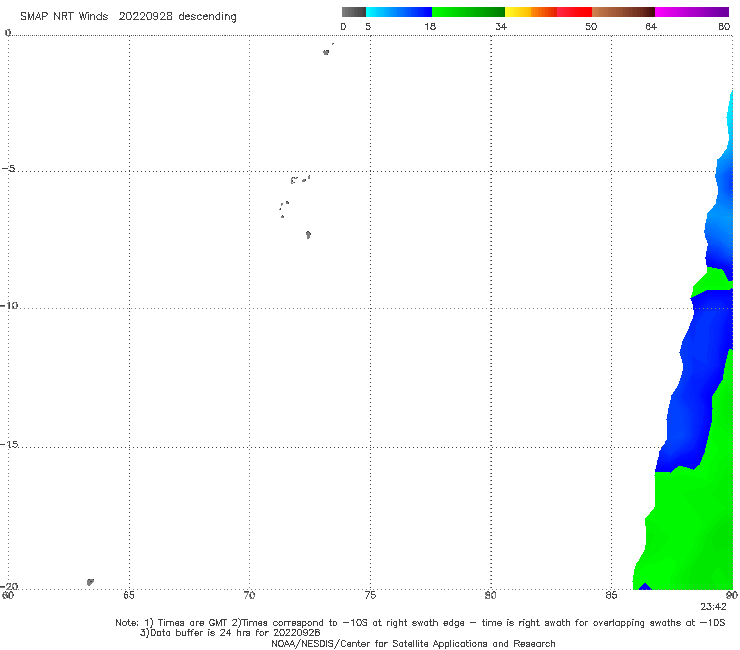Select the brown segment of the color bar
This screenshot has height=650, width=740.
(x=623, y=12)
